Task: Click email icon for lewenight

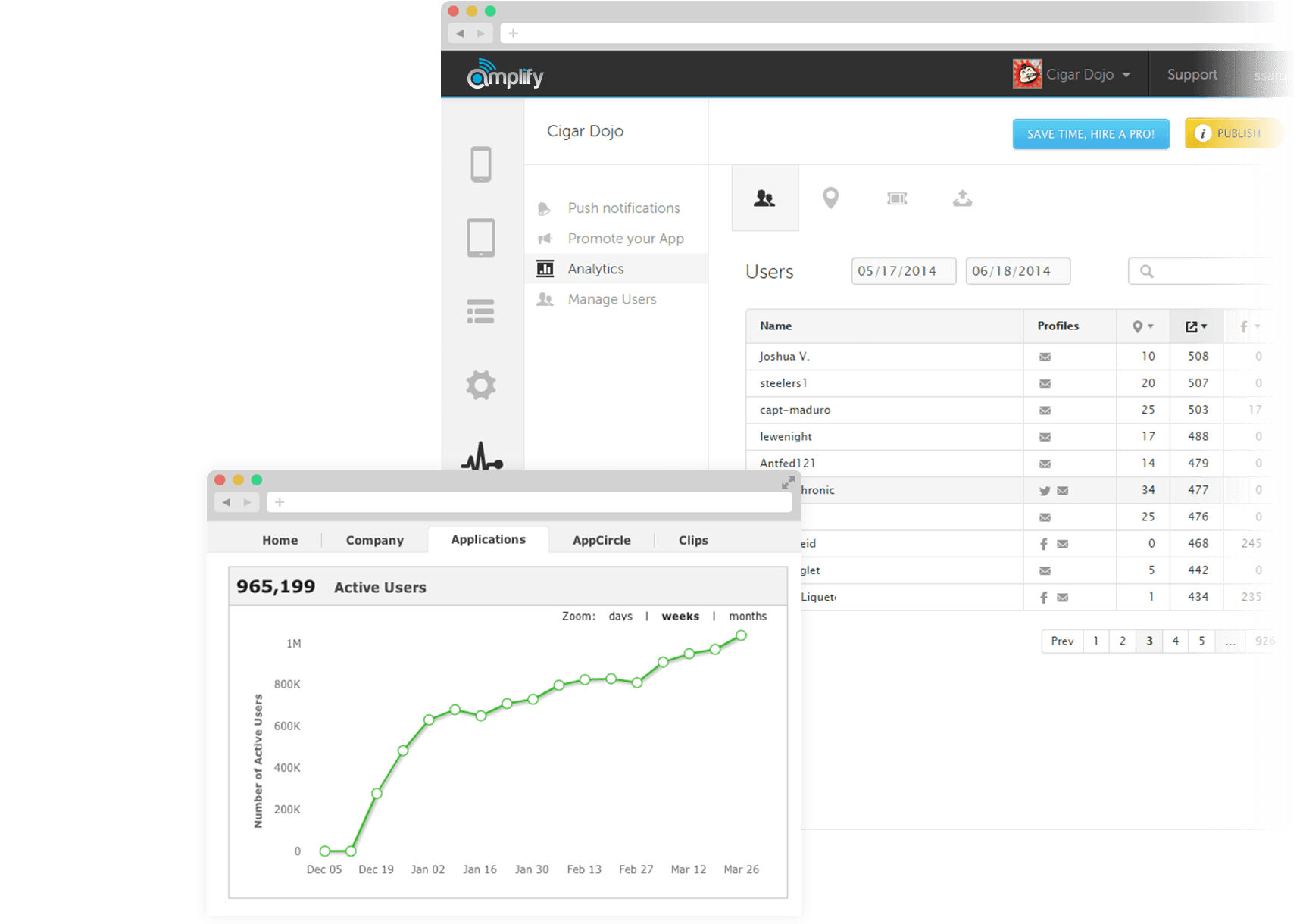Action: click(x=1045, y=437)
